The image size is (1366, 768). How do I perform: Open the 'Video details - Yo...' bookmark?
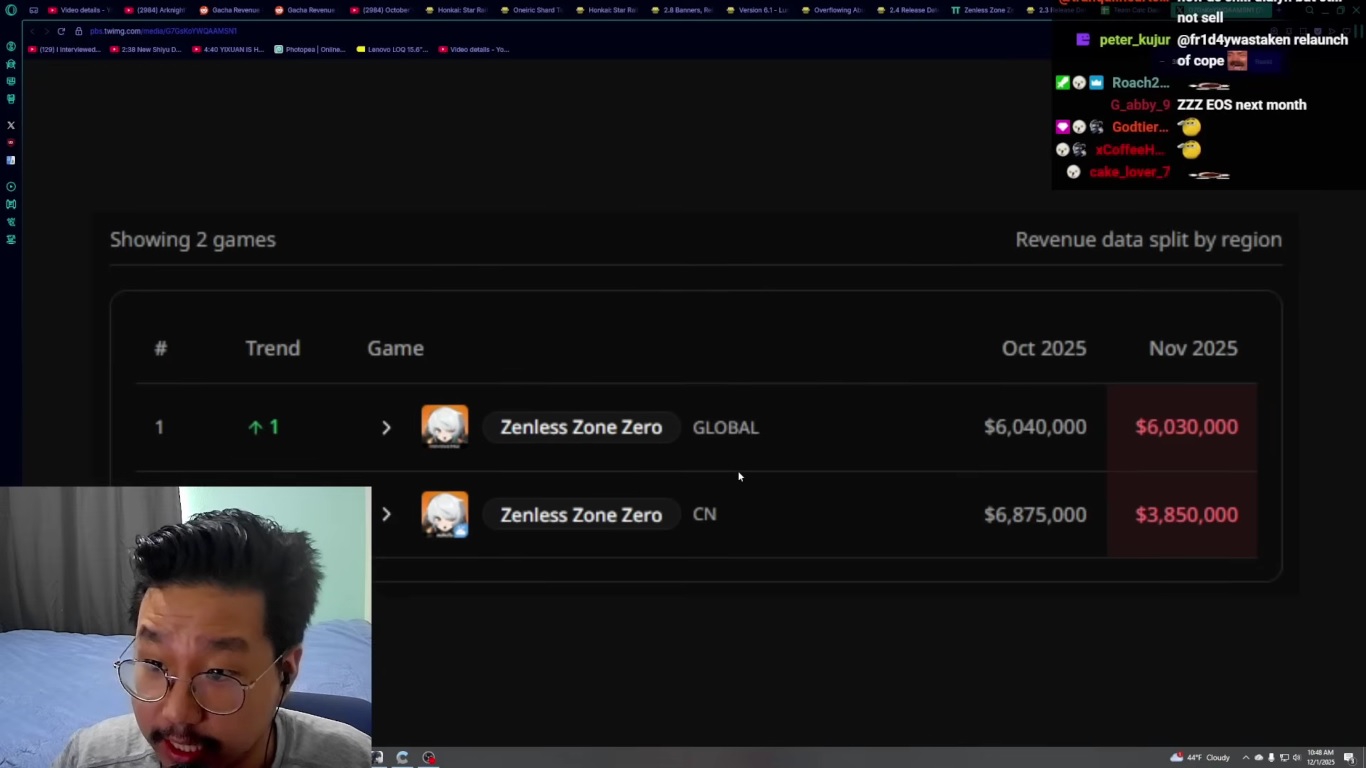(474, 49)
